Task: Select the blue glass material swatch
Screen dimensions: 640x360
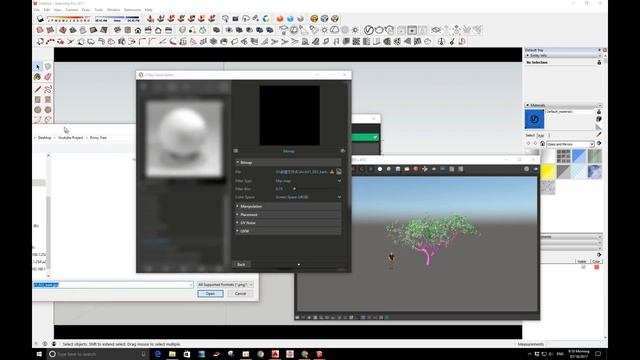Action: (x=579, y=156)
